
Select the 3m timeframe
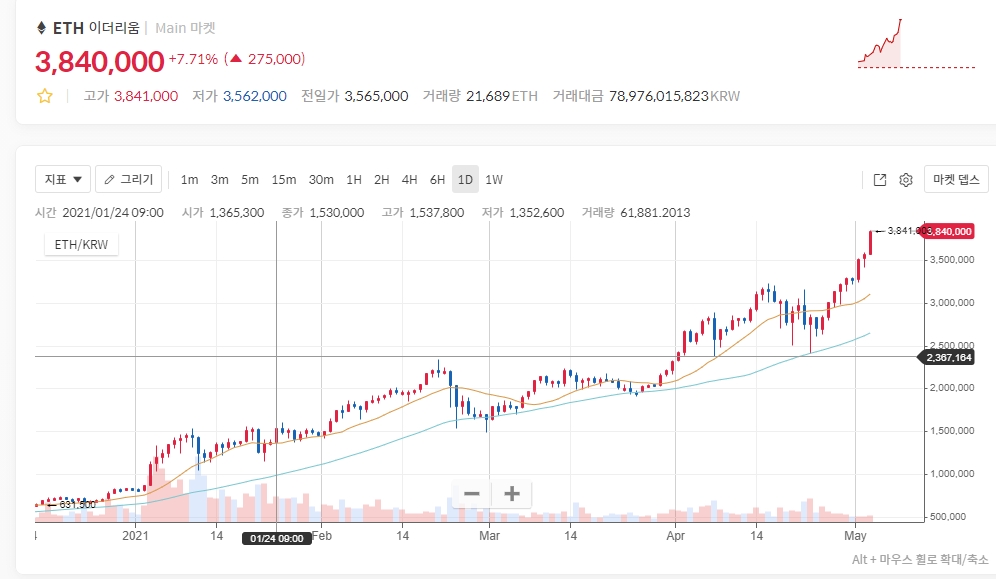click(220, 180)
